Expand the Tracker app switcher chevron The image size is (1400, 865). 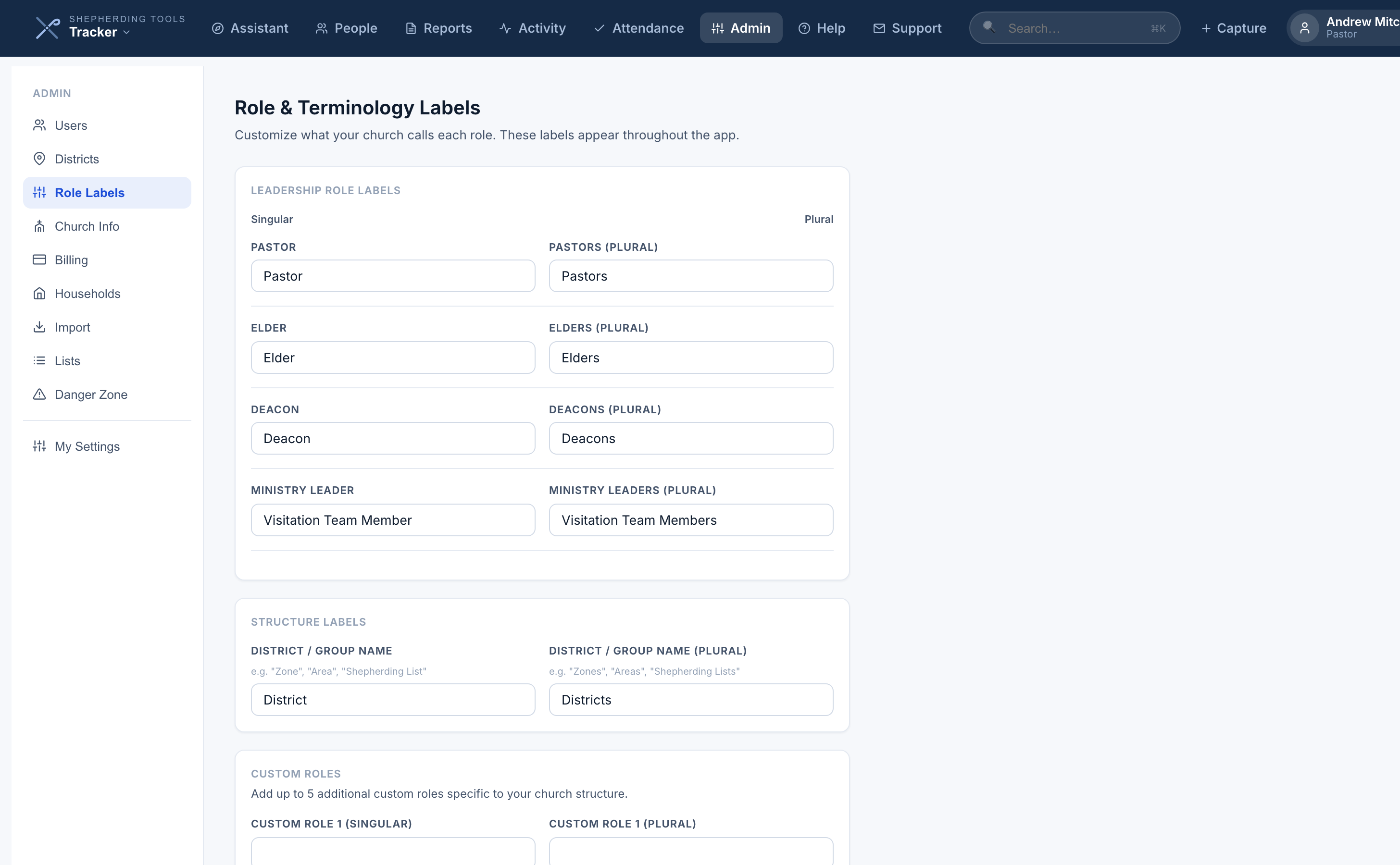click(x=126, y=33)
